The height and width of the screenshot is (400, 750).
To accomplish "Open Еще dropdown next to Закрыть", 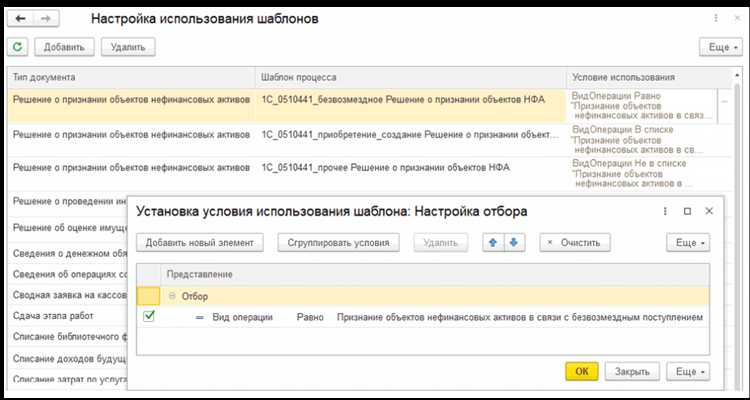I will tap(688, 371).
